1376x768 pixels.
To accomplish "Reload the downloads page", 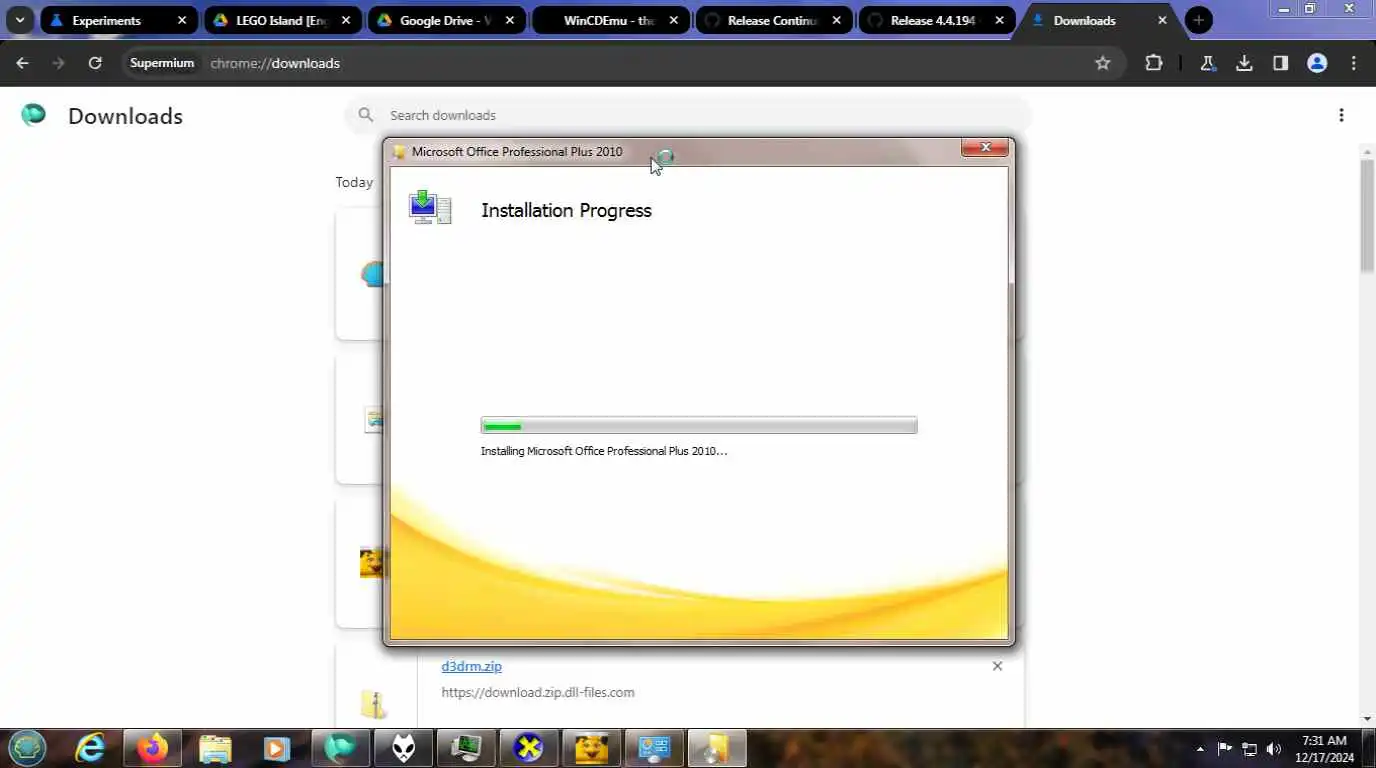I will point(95,63).
